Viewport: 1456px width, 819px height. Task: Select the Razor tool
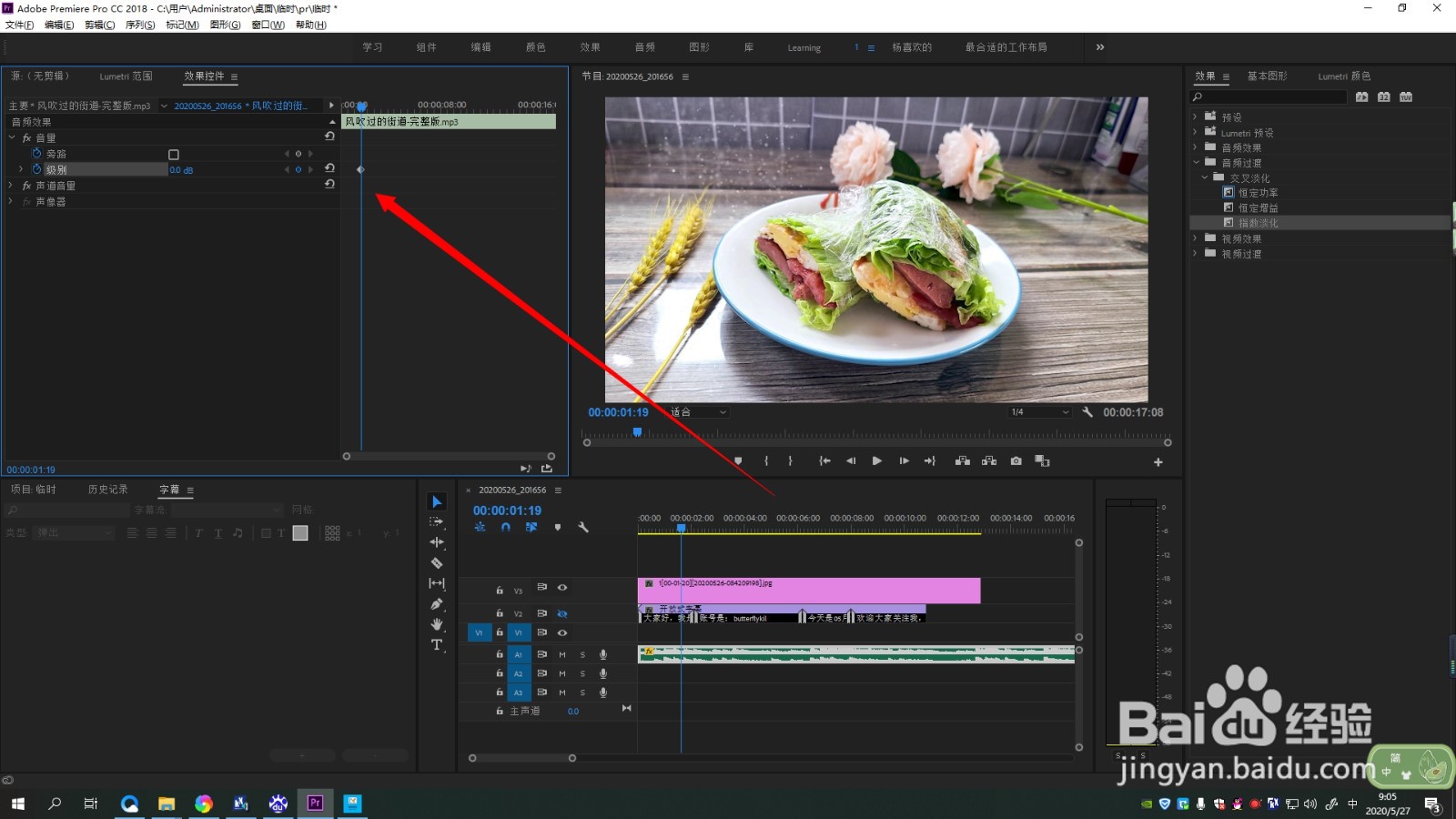pos(437,563)
